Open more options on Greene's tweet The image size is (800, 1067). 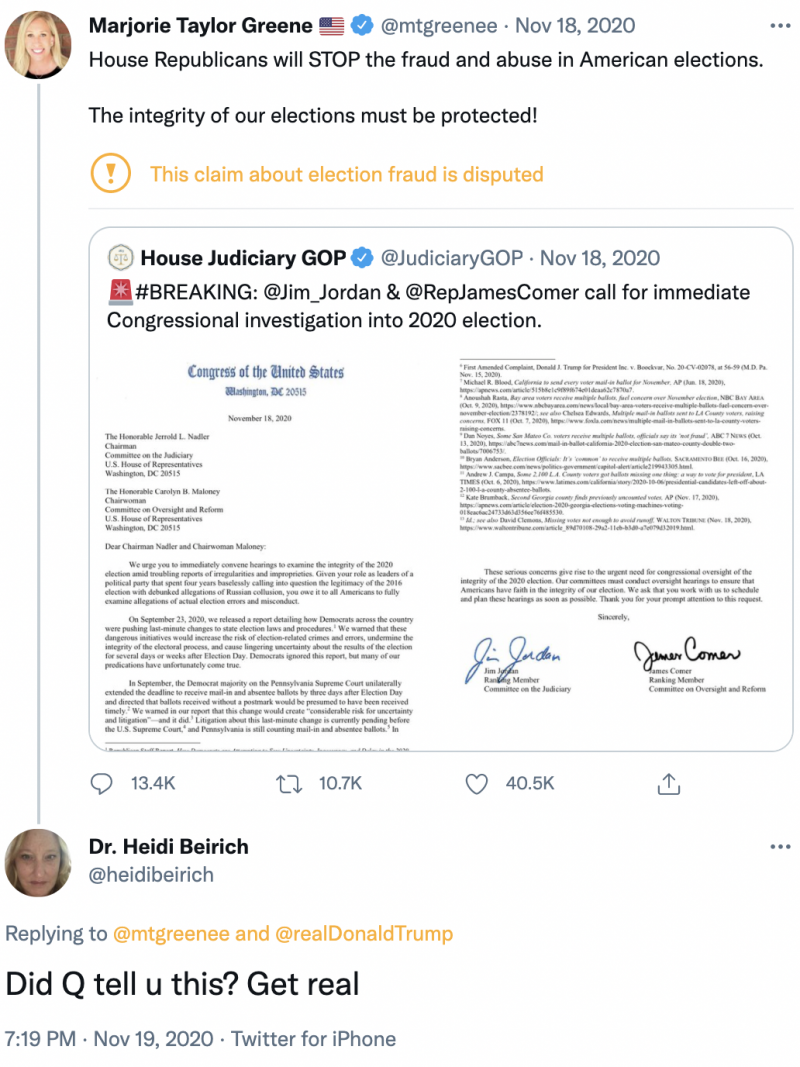point(779,24)
